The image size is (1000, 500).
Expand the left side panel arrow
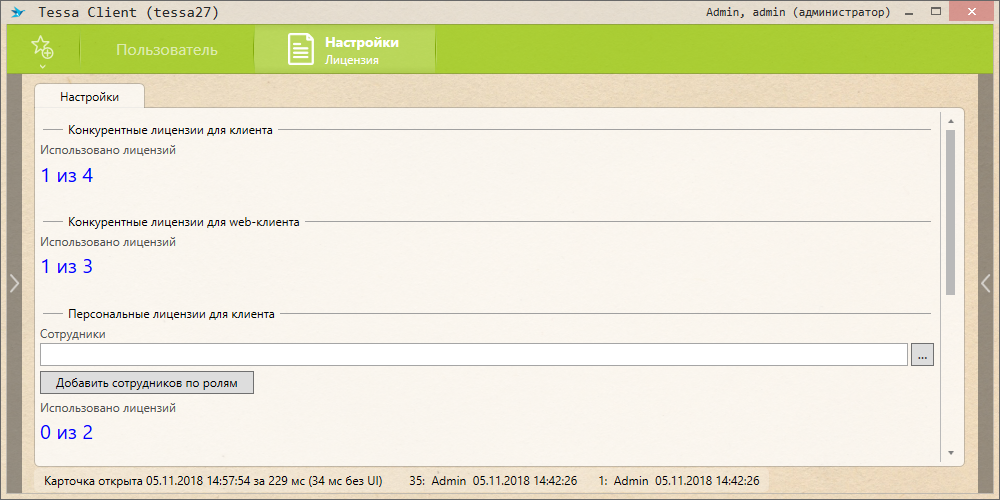click(14, 283)
